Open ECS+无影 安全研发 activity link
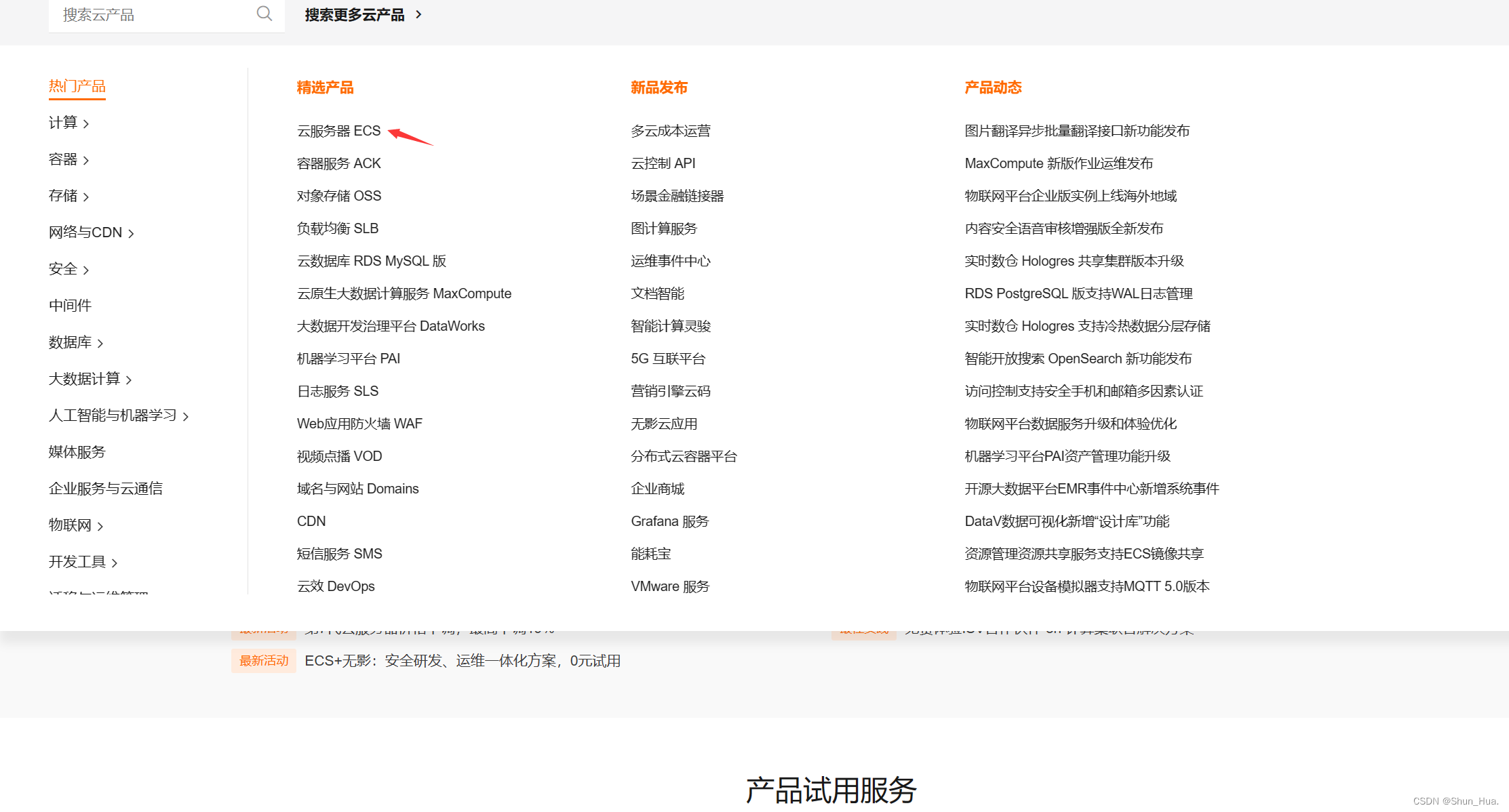 (463, 661)
